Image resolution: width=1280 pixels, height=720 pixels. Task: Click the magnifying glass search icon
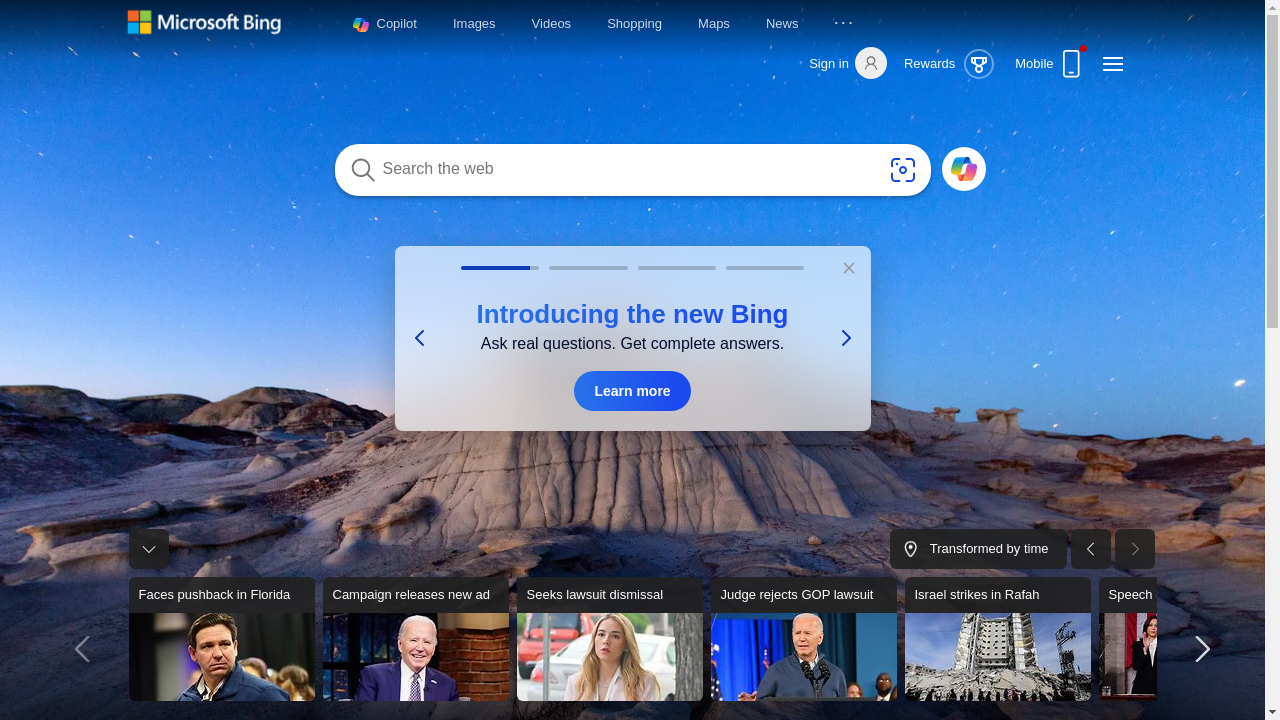362,170
